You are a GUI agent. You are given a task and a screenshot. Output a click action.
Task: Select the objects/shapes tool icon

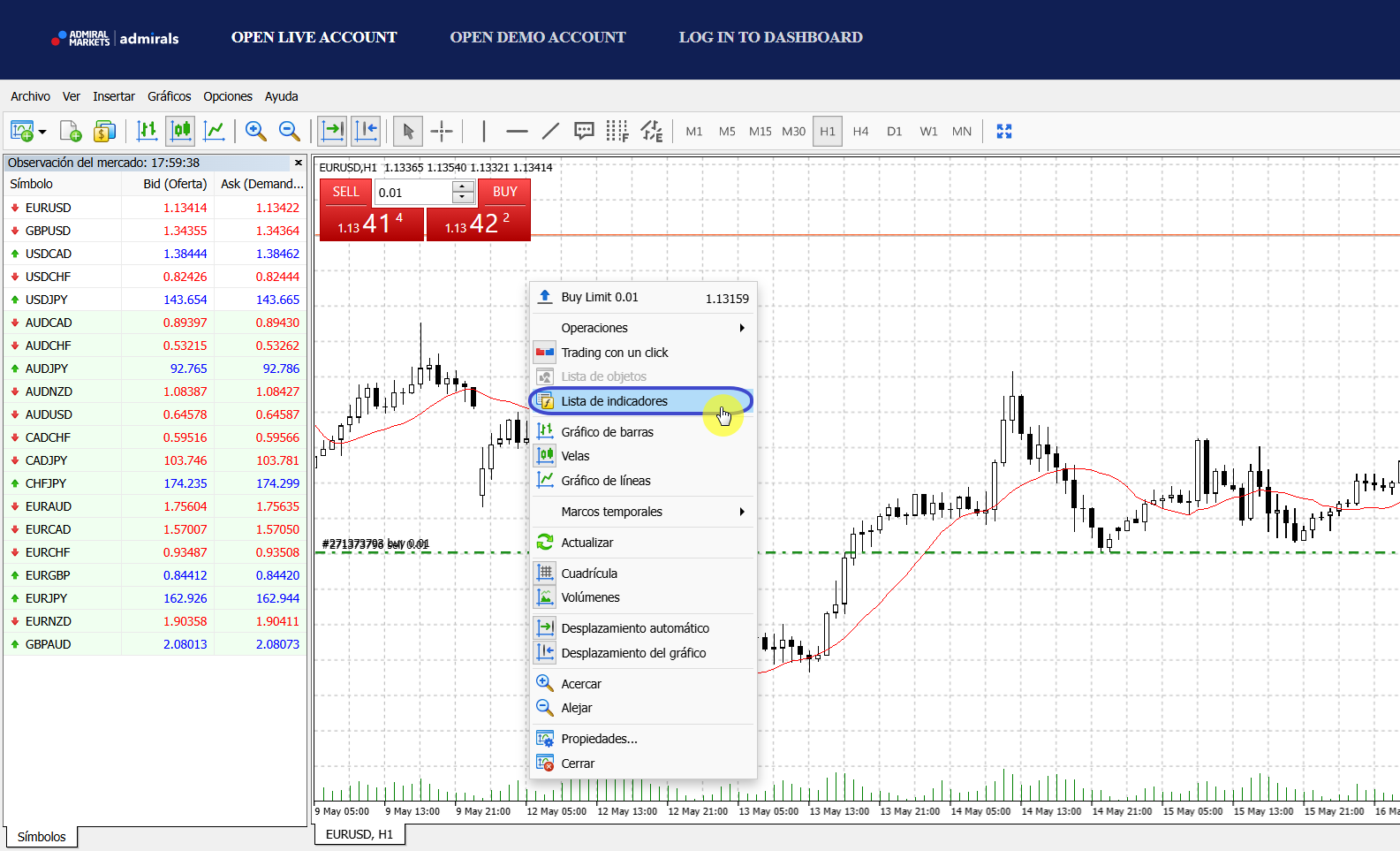click(x=652, y=132)
